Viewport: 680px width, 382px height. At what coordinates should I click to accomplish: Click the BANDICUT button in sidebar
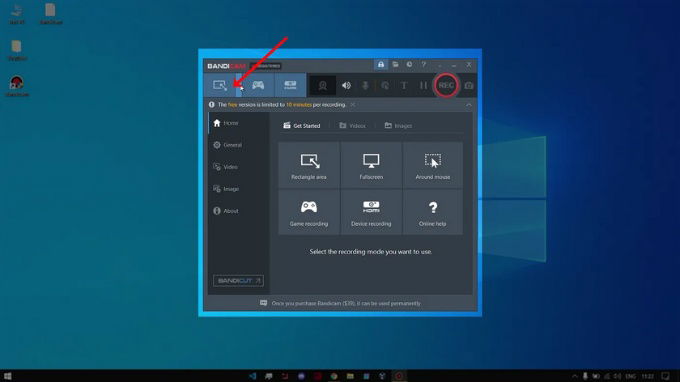coord(238,281)
